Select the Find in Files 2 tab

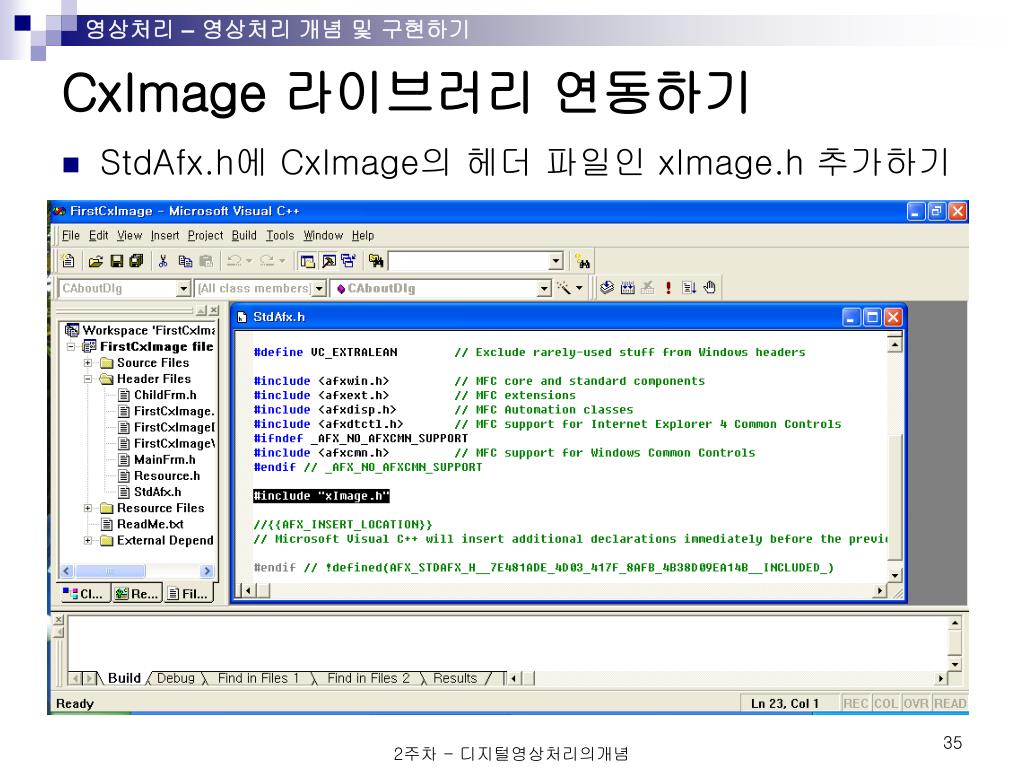pos(368,679)
